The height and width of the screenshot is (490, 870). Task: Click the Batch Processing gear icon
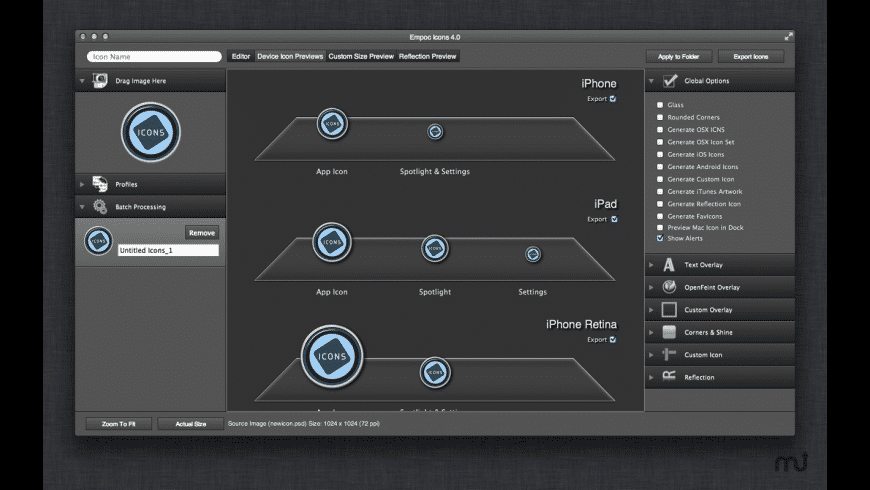point(100,207)
